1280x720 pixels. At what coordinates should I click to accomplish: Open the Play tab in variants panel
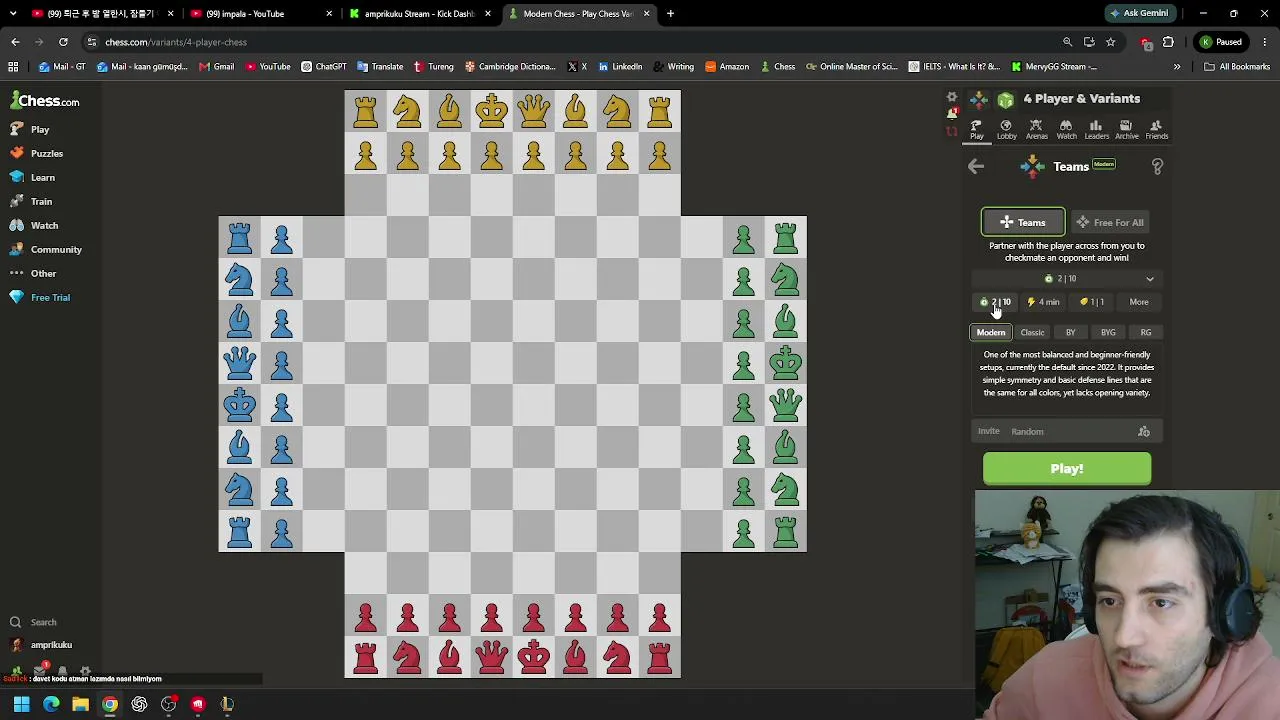point(976,130)
